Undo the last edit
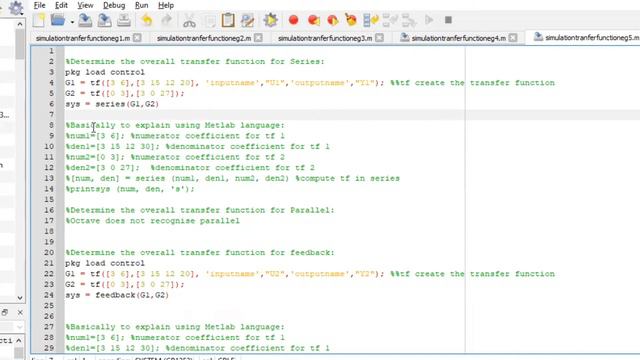Screen dimensions: 640x360 coord(147,20)
